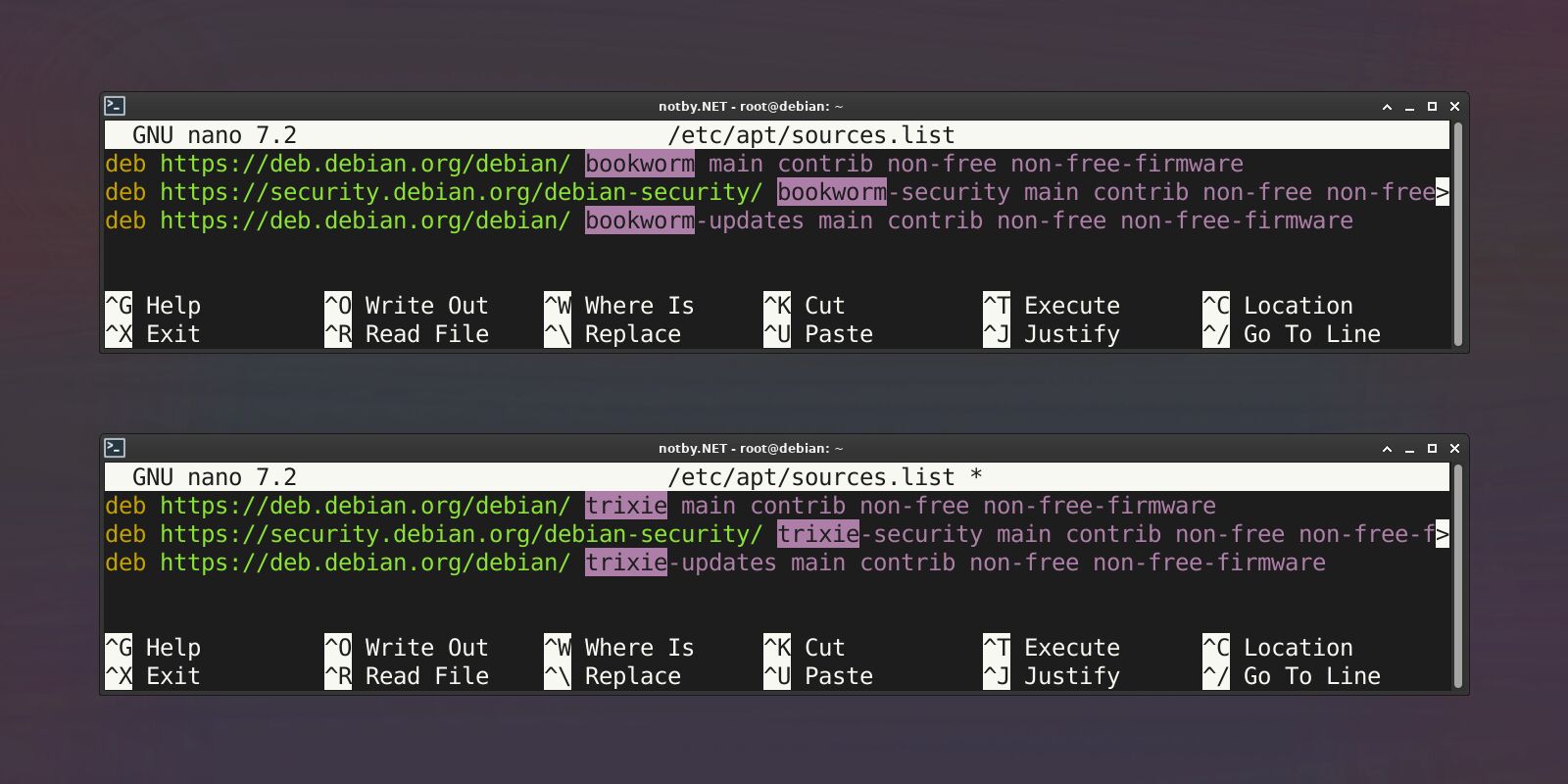Click ^G Help in the top nano
This screenshot has width=1568, height=784.
point(153,306)
